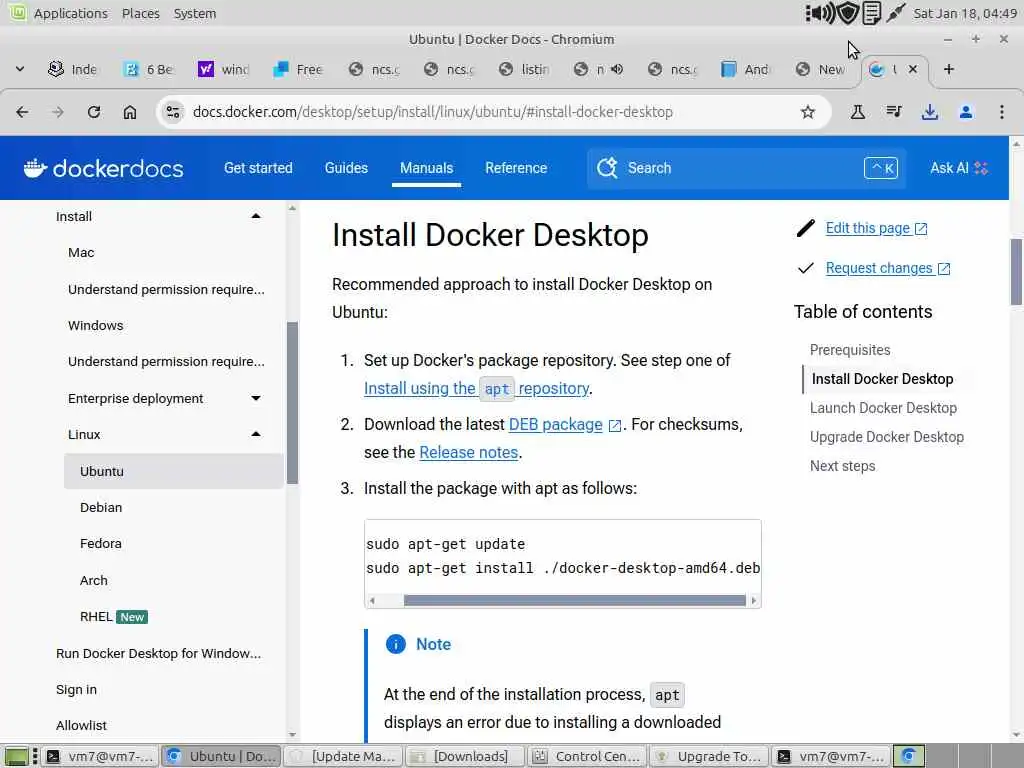Jump to Upgrade Docker Desktop in contents
The height and width of the screenshot is (768, 1024).
click(x=887, y=437)
